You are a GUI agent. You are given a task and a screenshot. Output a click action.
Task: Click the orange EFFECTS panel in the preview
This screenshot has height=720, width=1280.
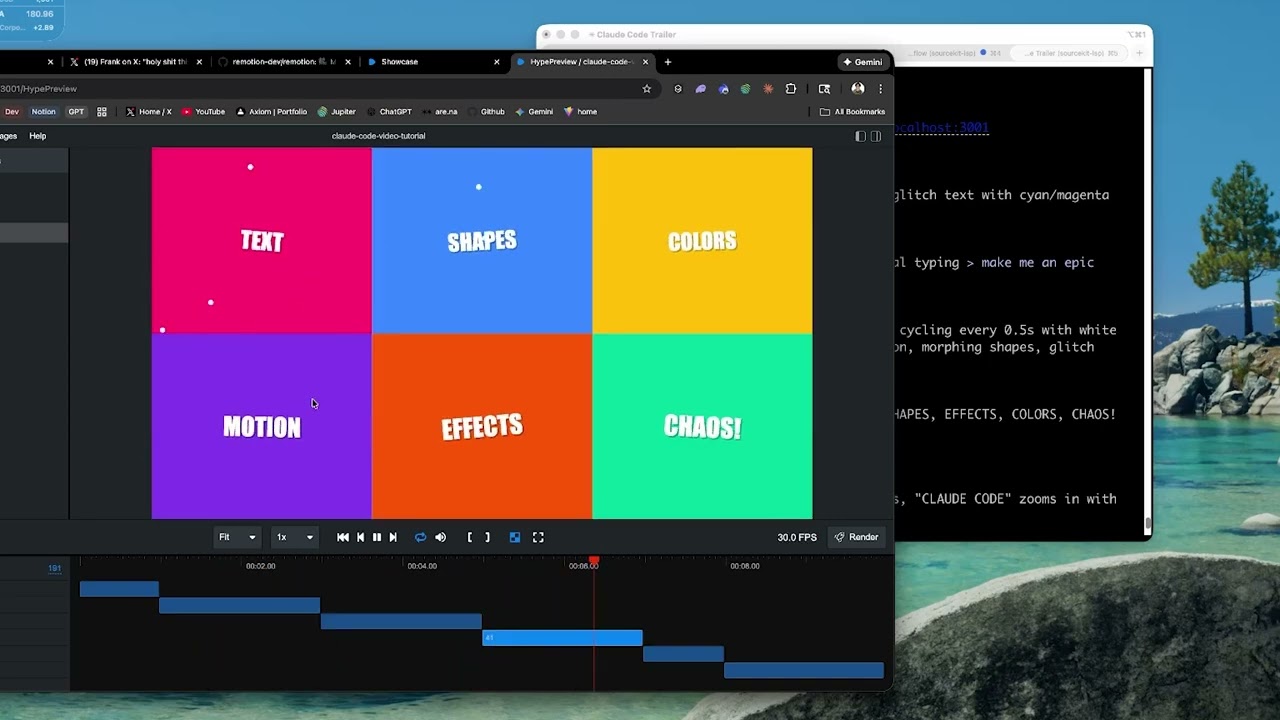click(482, 427)
